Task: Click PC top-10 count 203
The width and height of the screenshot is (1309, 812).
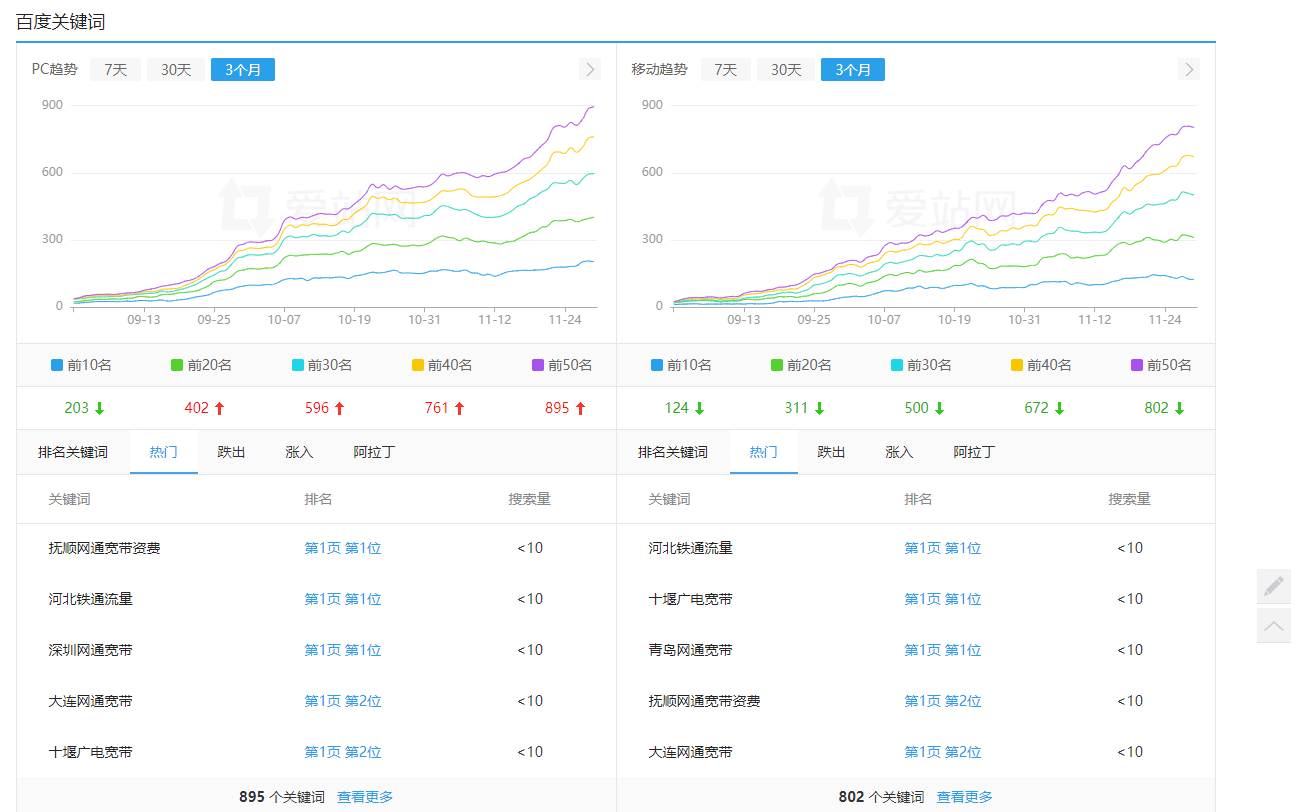Action: [x=77, y=408]
